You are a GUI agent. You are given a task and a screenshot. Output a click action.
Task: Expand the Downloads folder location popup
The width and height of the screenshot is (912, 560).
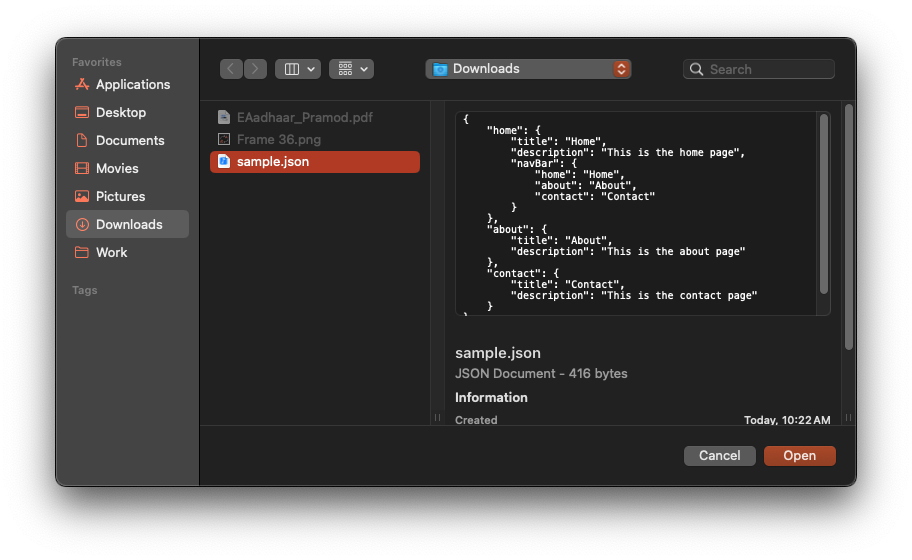coord(528,69)
